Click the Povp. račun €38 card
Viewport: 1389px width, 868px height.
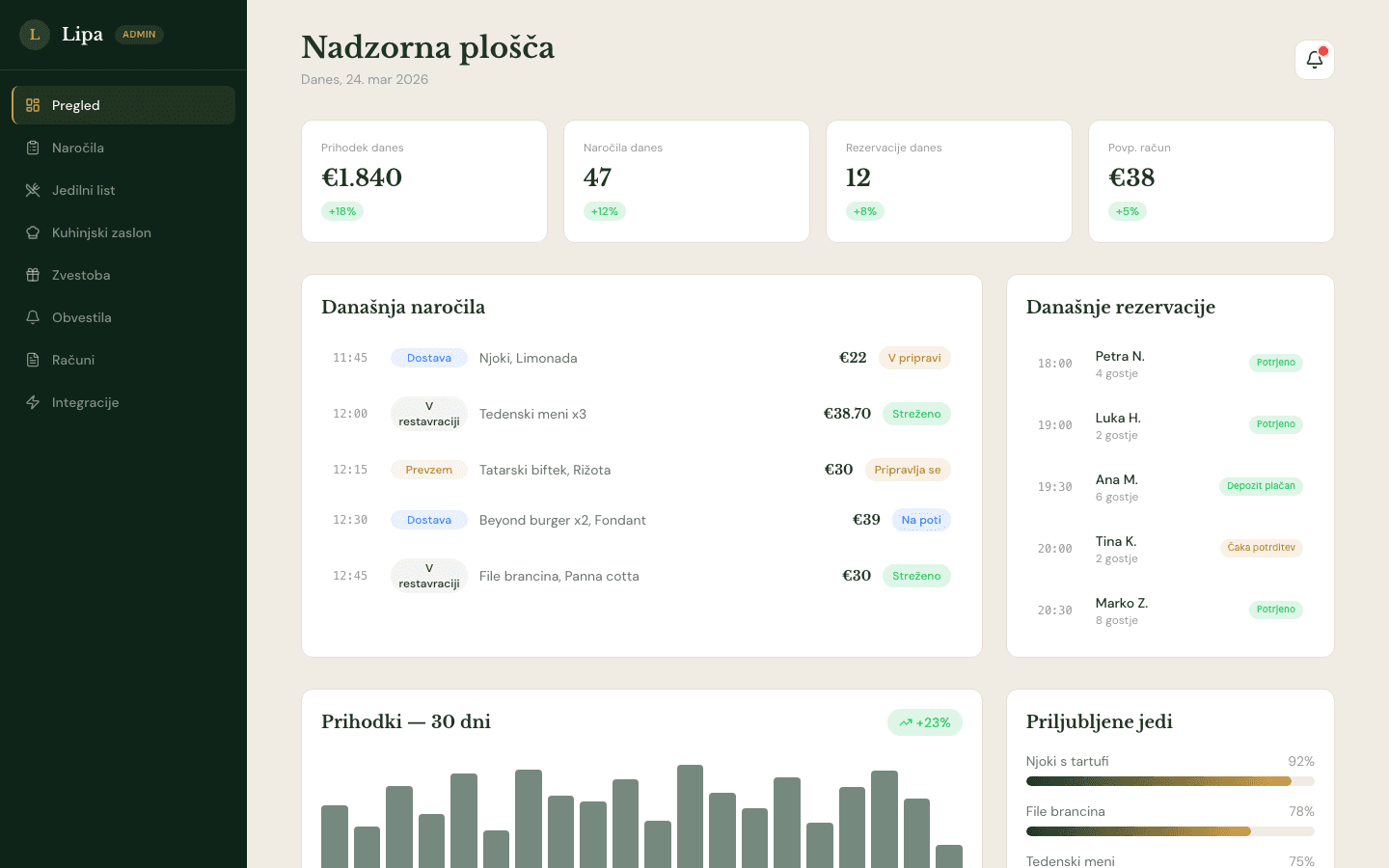[x=1212, y=181]
